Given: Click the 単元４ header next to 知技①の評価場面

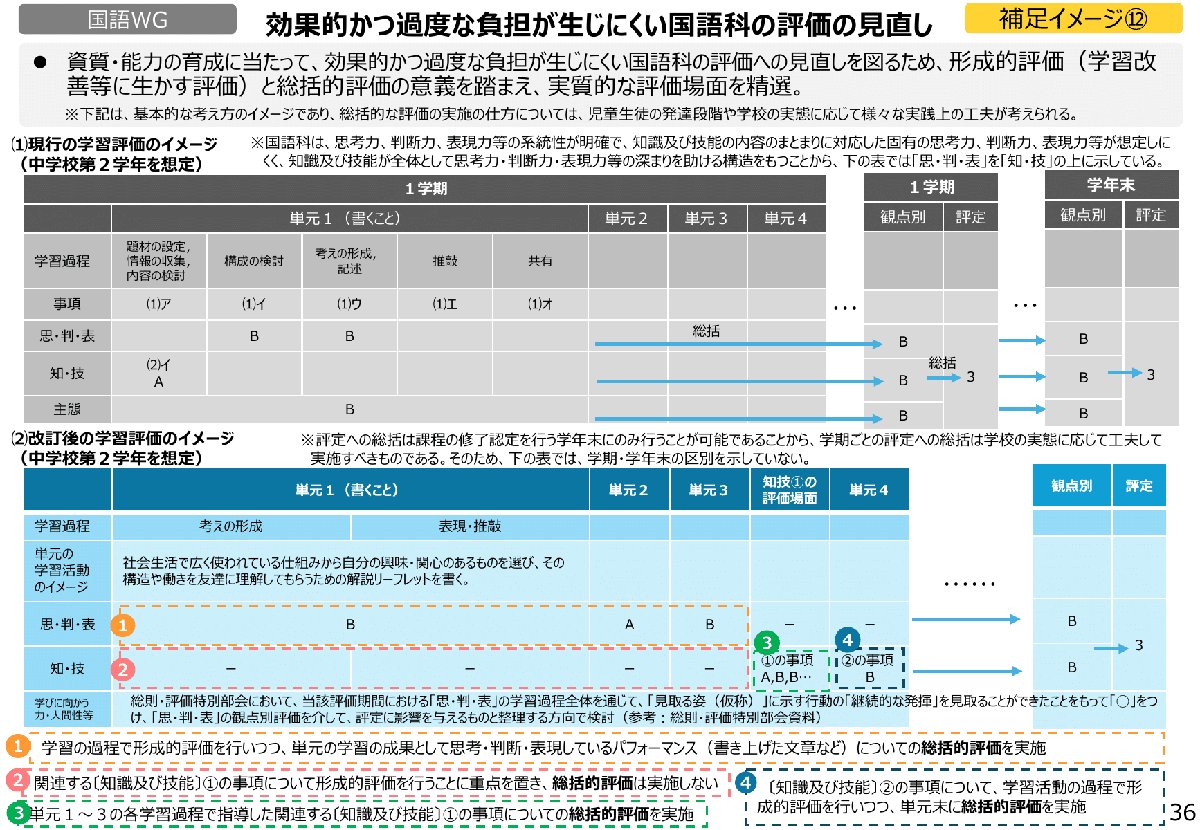Looking at the screenshot, I should pyautogui.click(x=868, y=489).
